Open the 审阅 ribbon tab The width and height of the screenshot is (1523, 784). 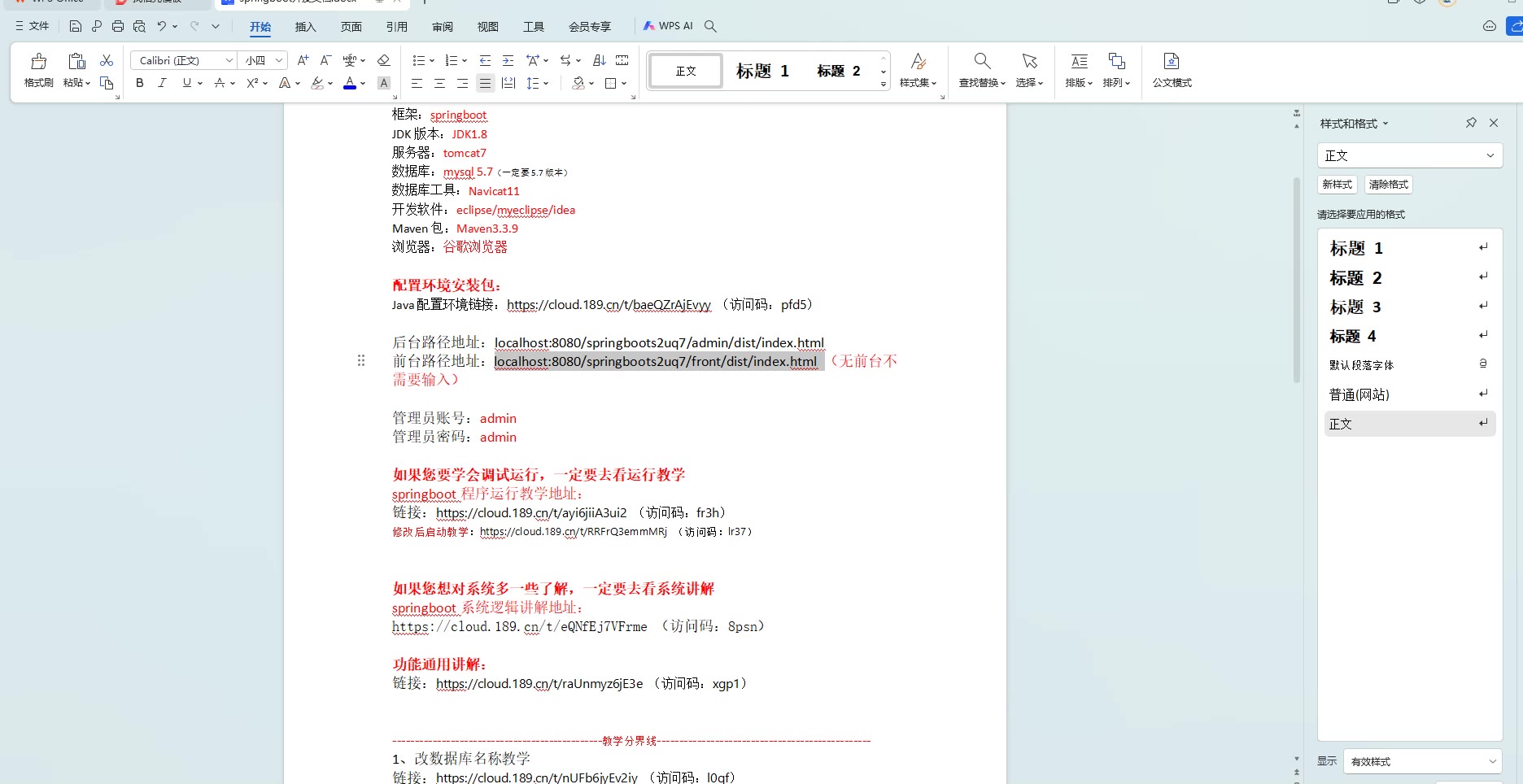click(443, 27)
